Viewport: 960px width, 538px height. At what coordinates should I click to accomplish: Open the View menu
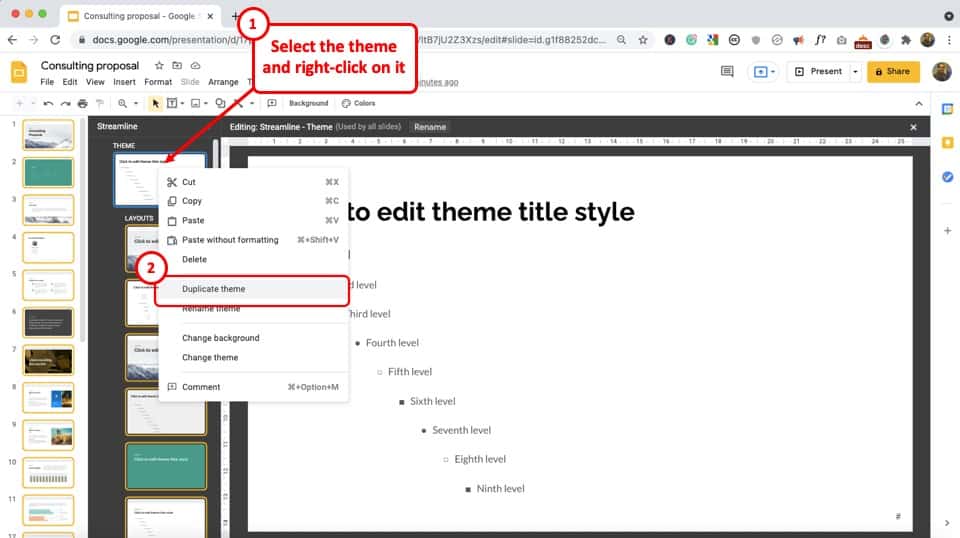point(95,82)
